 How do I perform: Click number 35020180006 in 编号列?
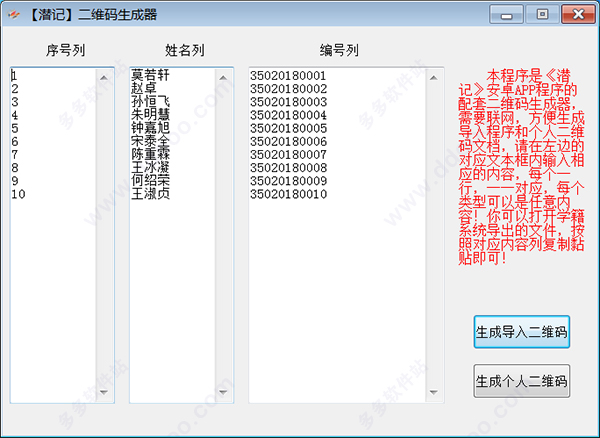tap(289, 142)
